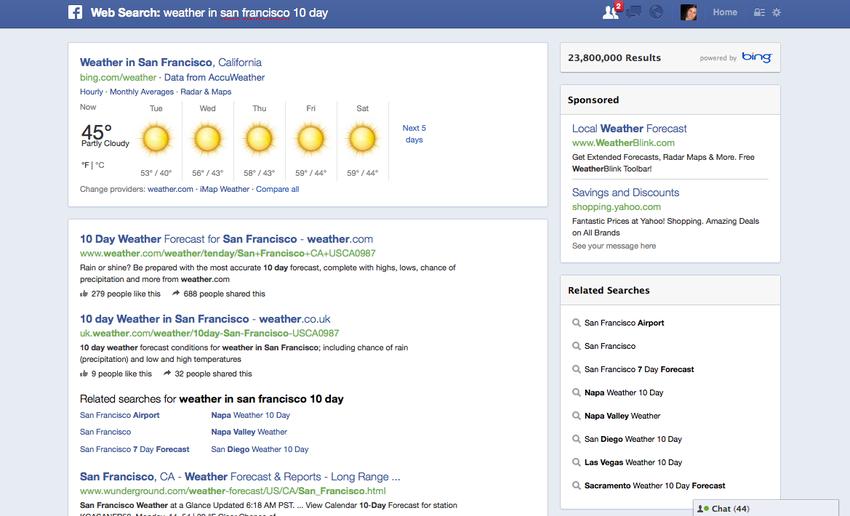
Task: Expand forecast with Next 5 days
Action: tap(414, 134)
